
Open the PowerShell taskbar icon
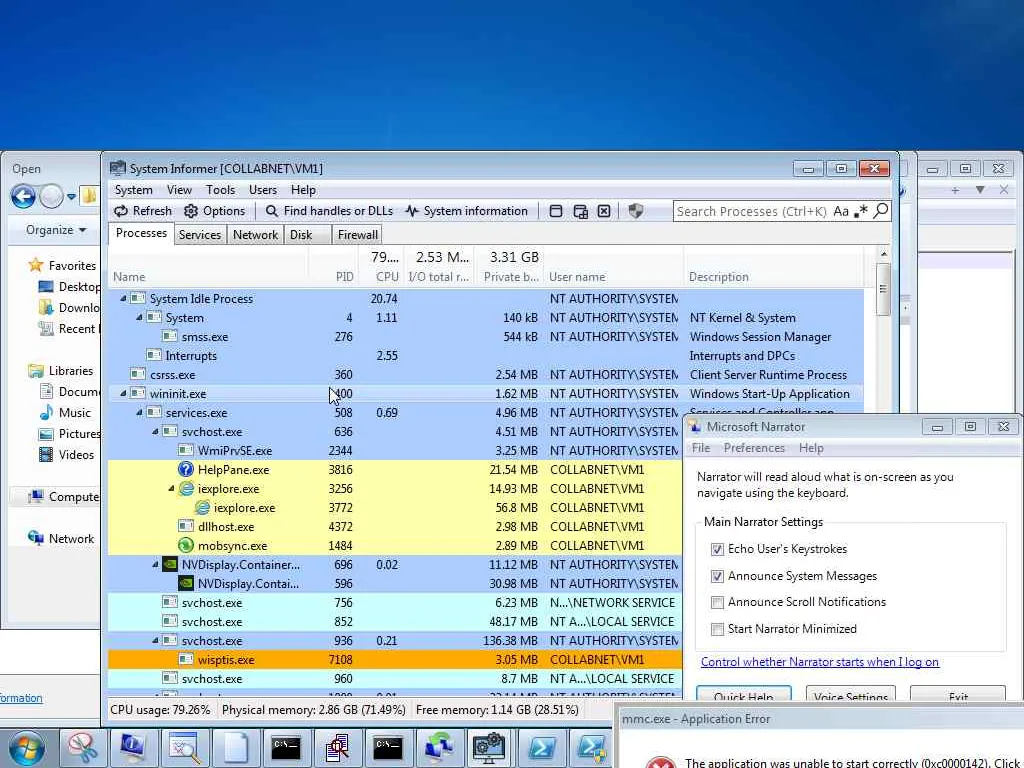tap(541, 748)
